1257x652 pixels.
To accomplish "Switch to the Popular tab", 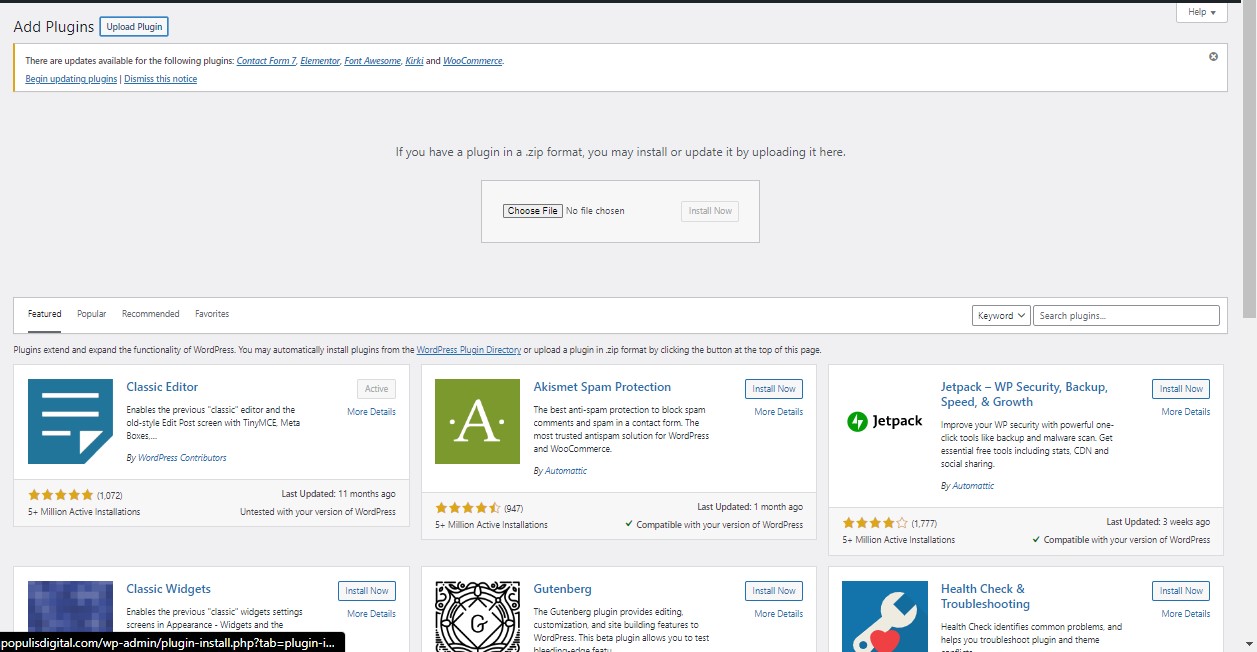I will click(91, 314).
